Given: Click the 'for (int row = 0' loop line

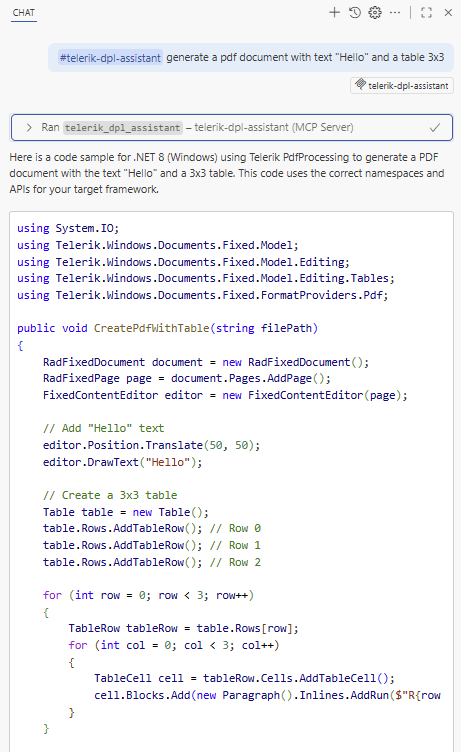Looking at the screenshot, I should [x=148, y=596].
